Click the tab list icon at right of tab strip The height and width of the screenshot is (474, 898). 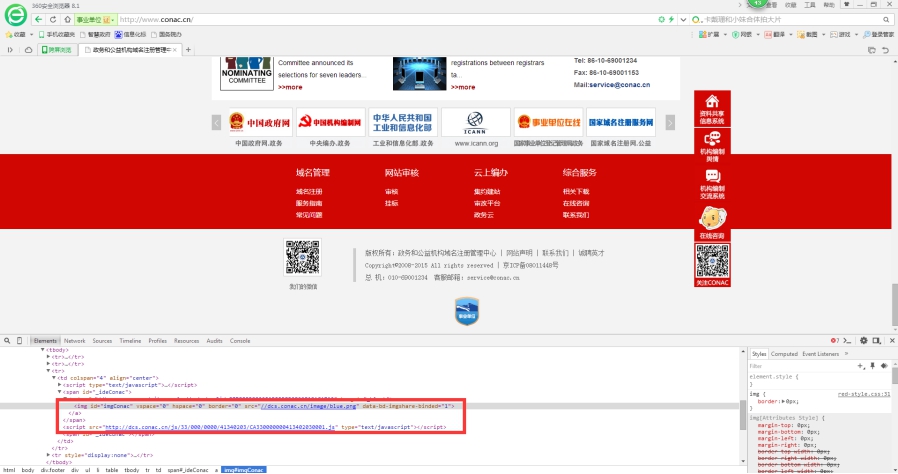pos(872,50)
